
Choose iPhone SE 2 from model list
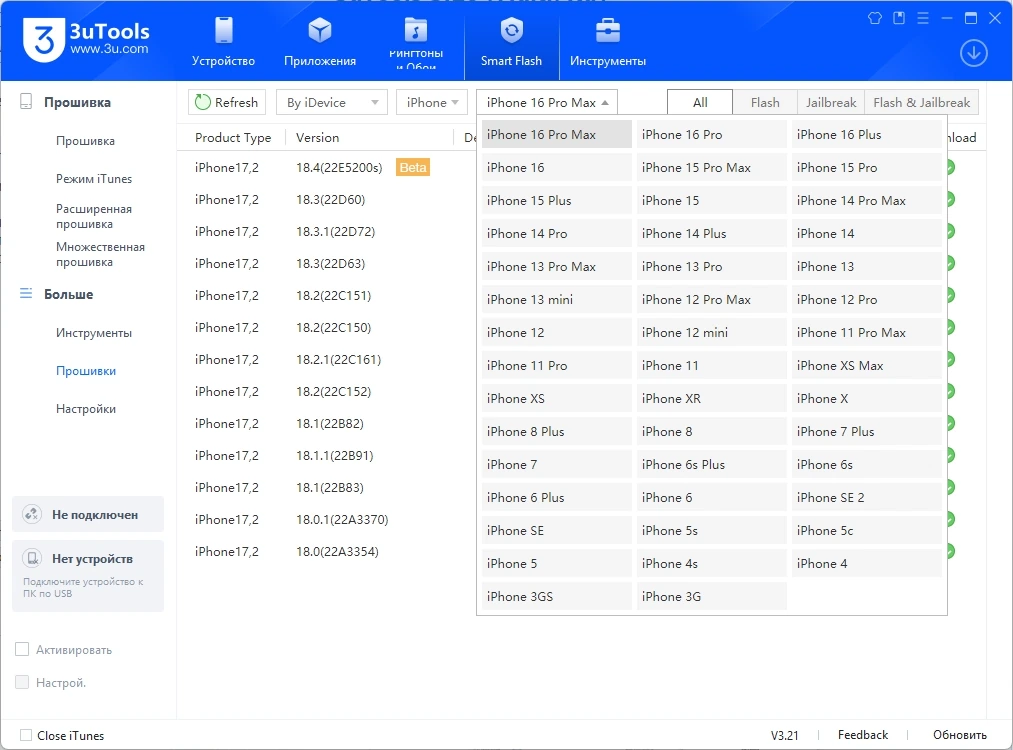866,497
